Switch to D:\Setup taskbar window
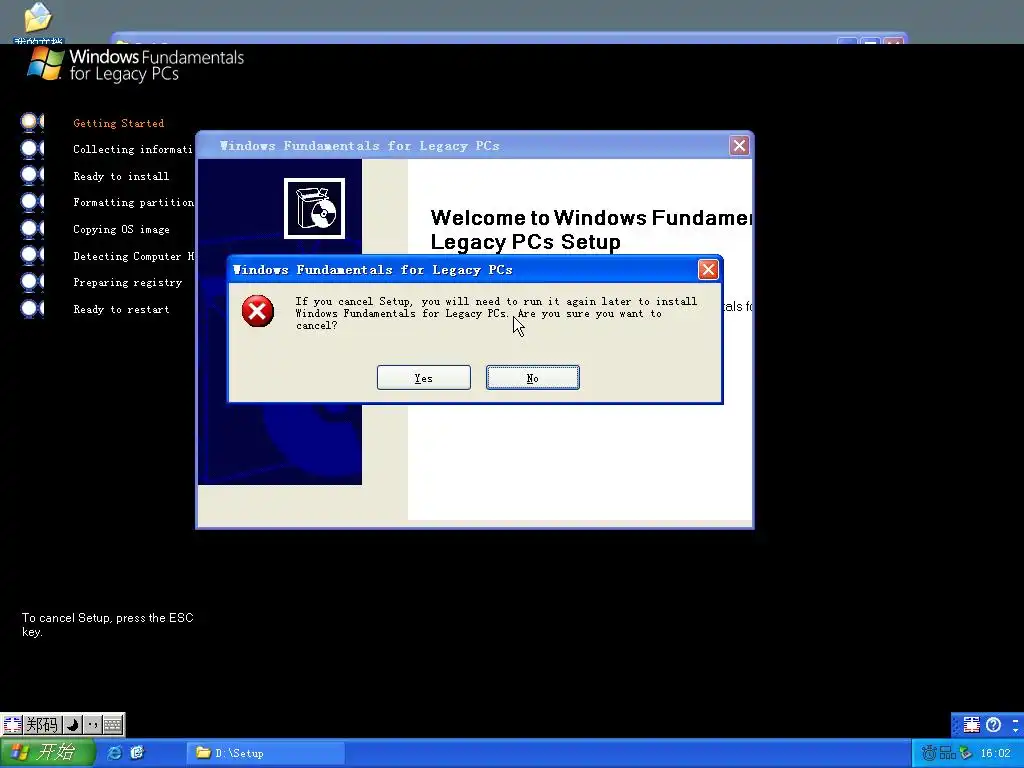The image size is (1024, 768). point(266,753)
